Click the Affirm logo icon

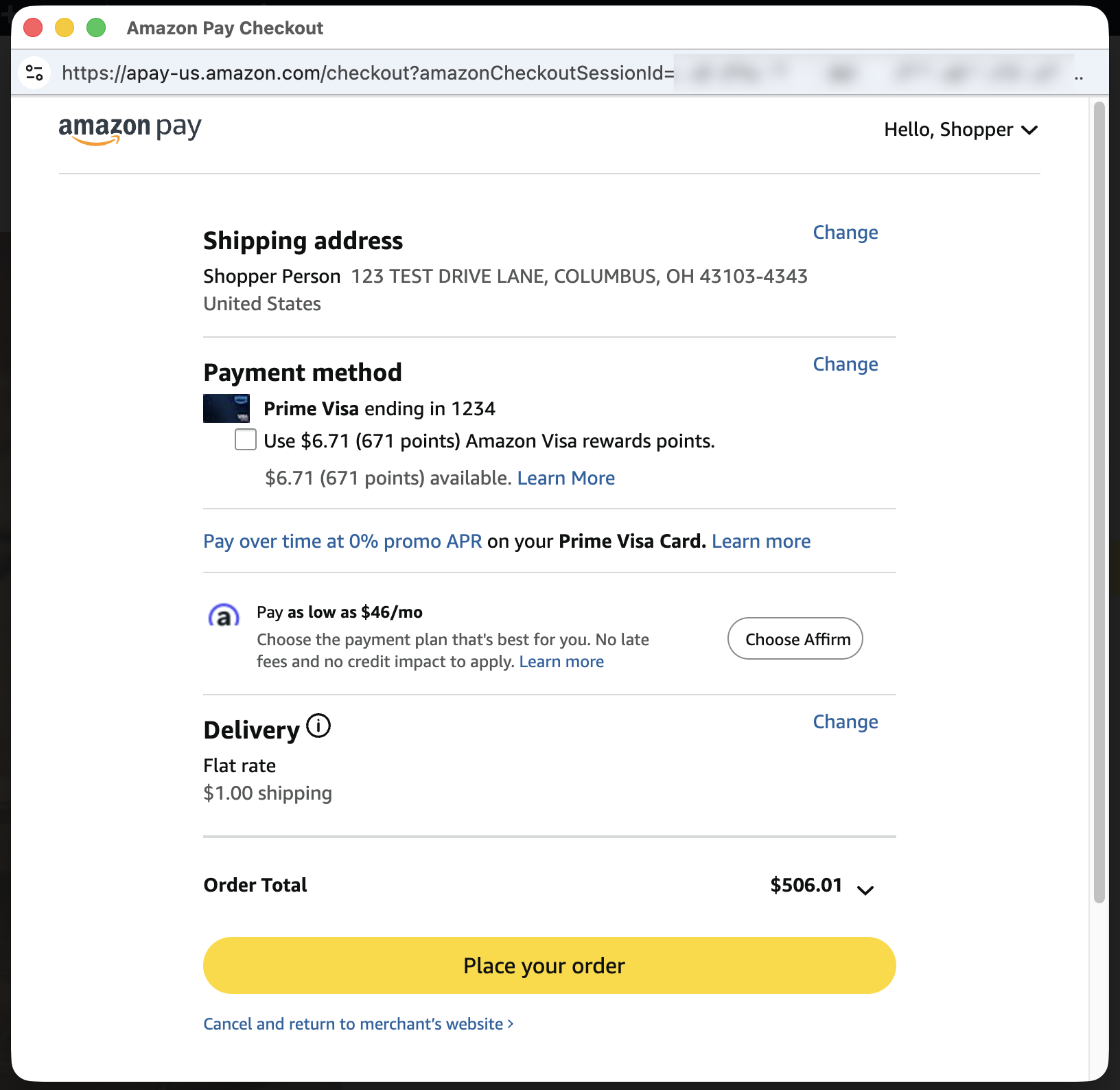point(224,616)
